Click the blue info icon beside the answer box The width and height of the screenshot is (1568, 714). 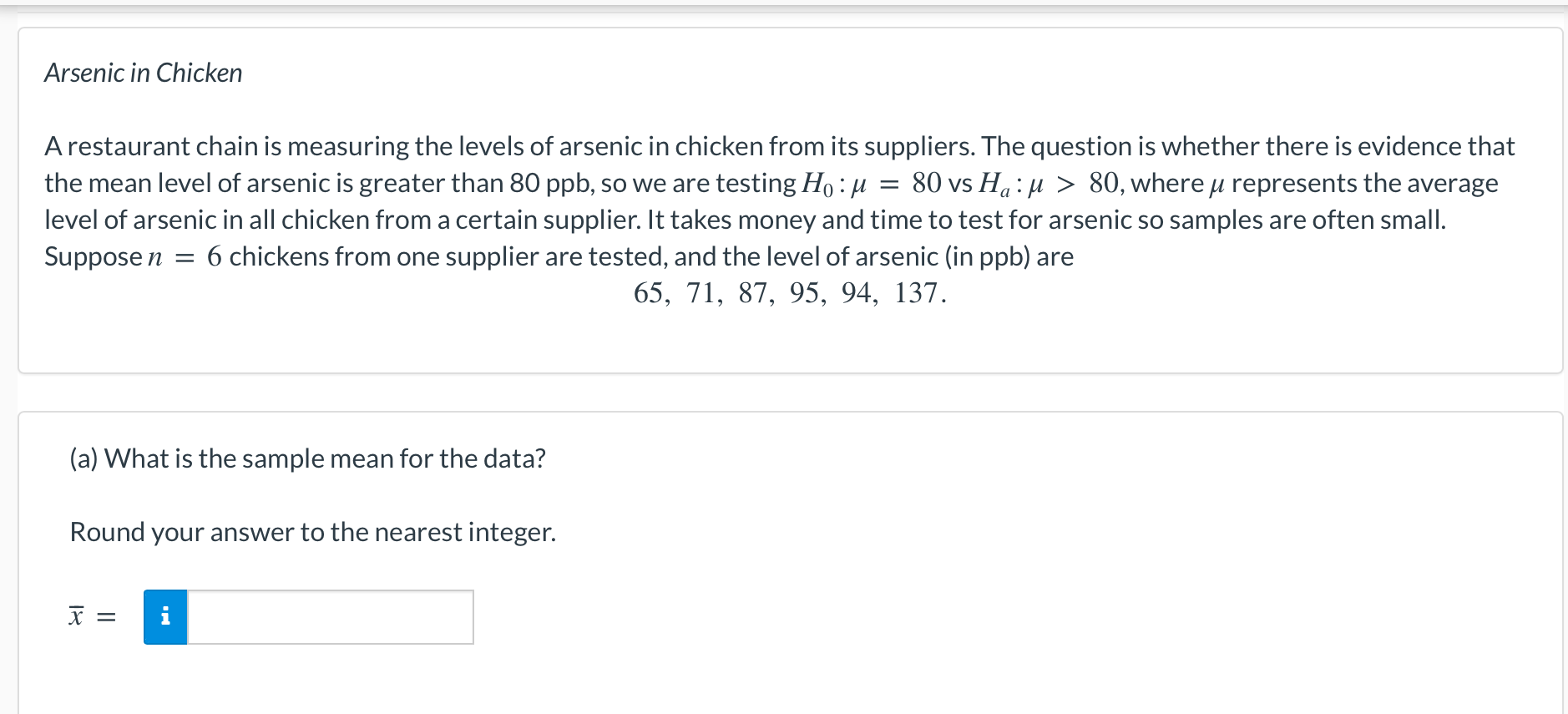pos(165,617)
